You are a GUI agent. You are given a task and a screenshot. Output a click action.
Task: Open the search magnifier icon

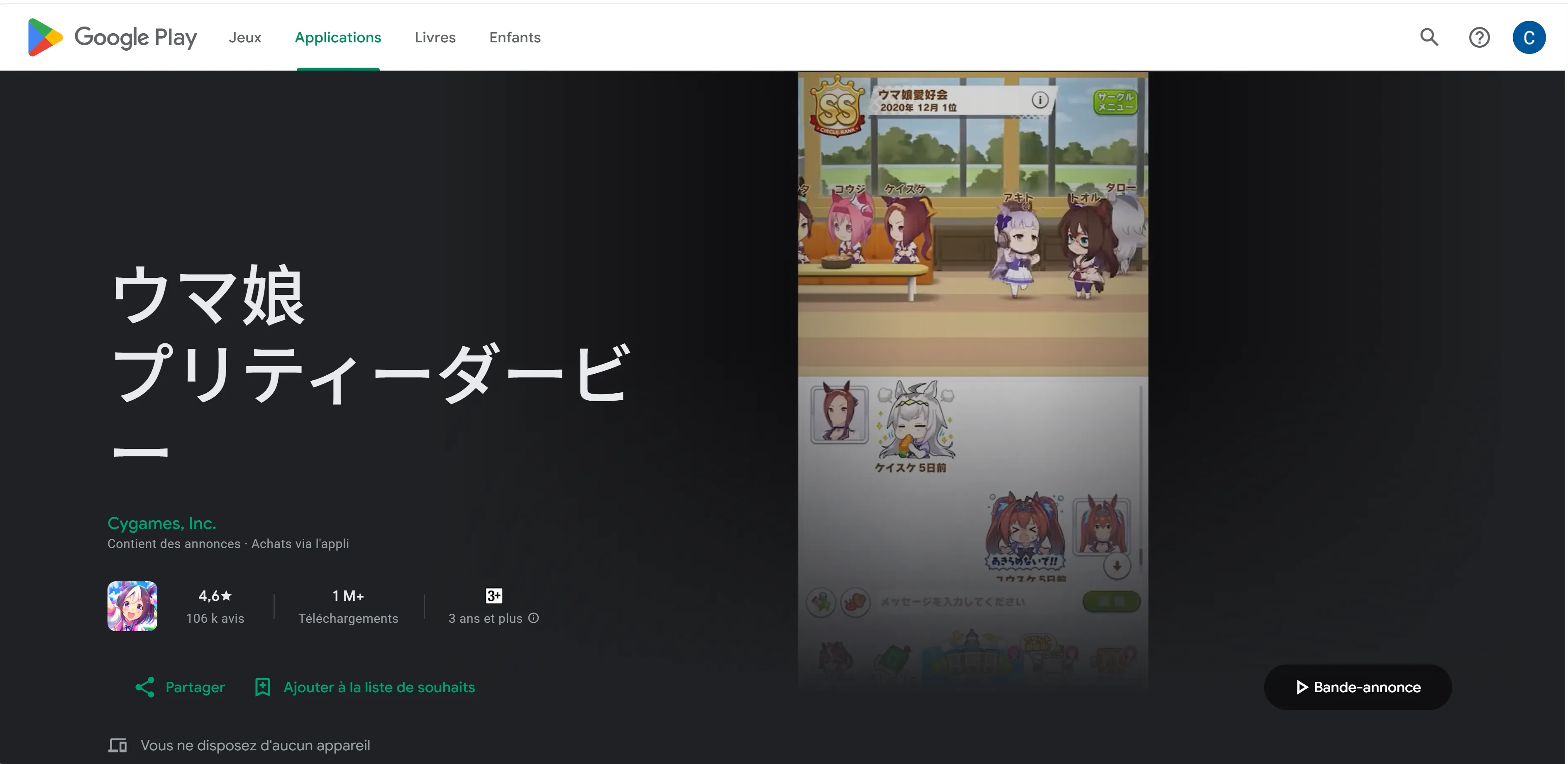coord(1429,37)
